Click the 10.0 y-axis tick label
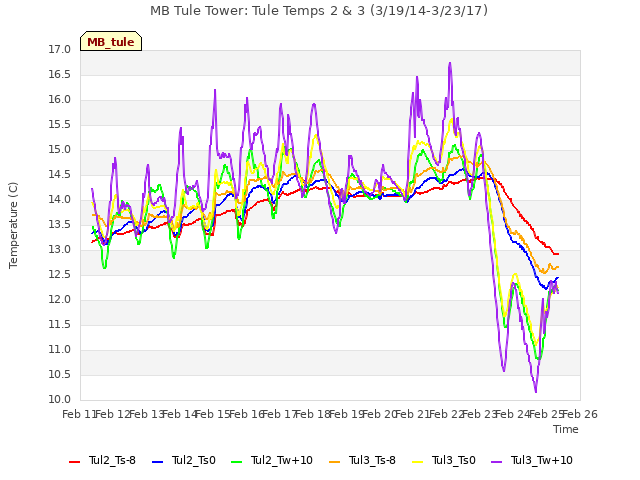Image resolution: width=640 pixels, height=480 pixels. (x=60, y=400)
